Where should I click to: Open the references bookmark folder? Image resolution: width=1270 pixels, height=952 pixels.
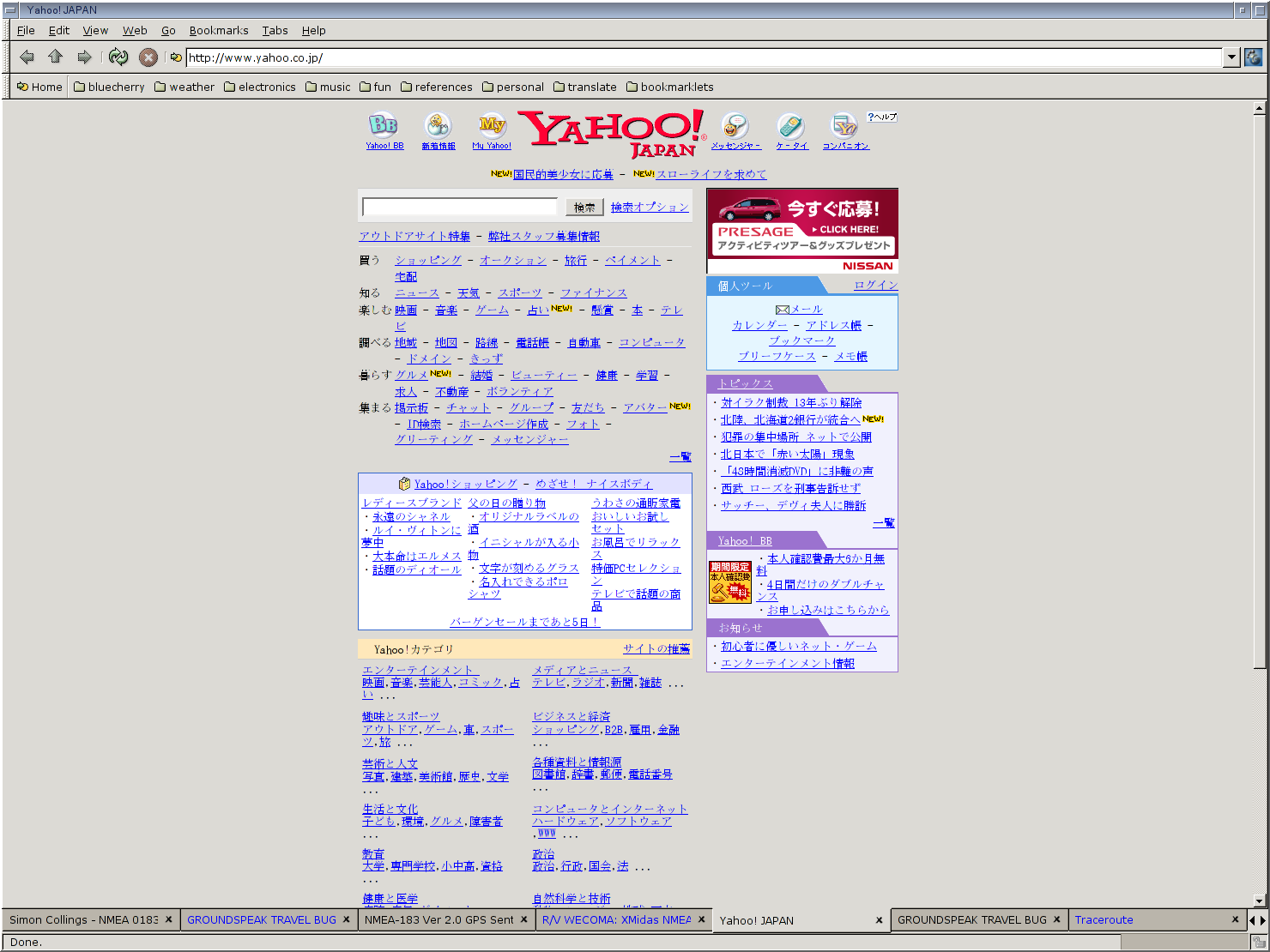(437, 87)
